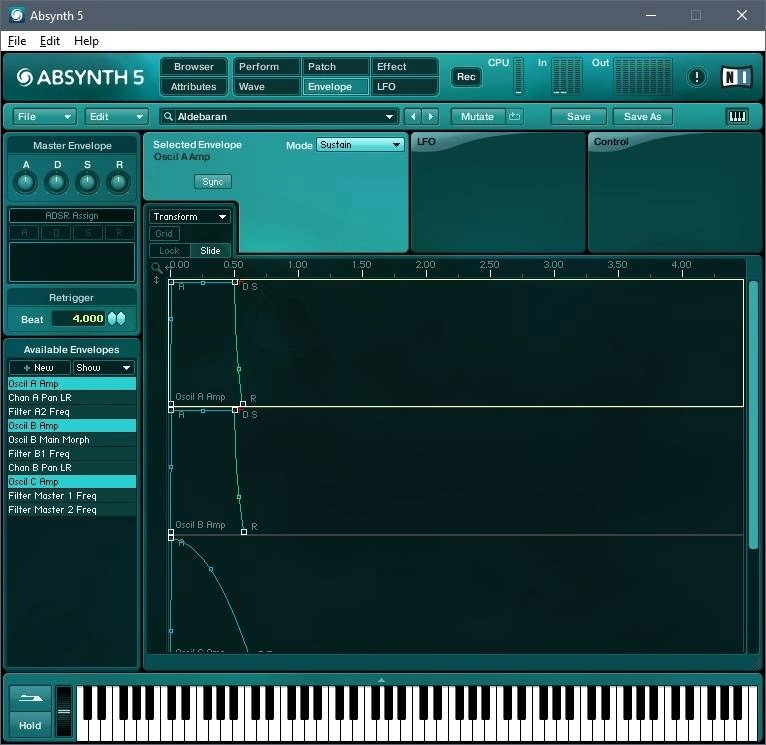Toggle ADSR Assign R button
Viewport: 766px width, 745px height.
119,233
